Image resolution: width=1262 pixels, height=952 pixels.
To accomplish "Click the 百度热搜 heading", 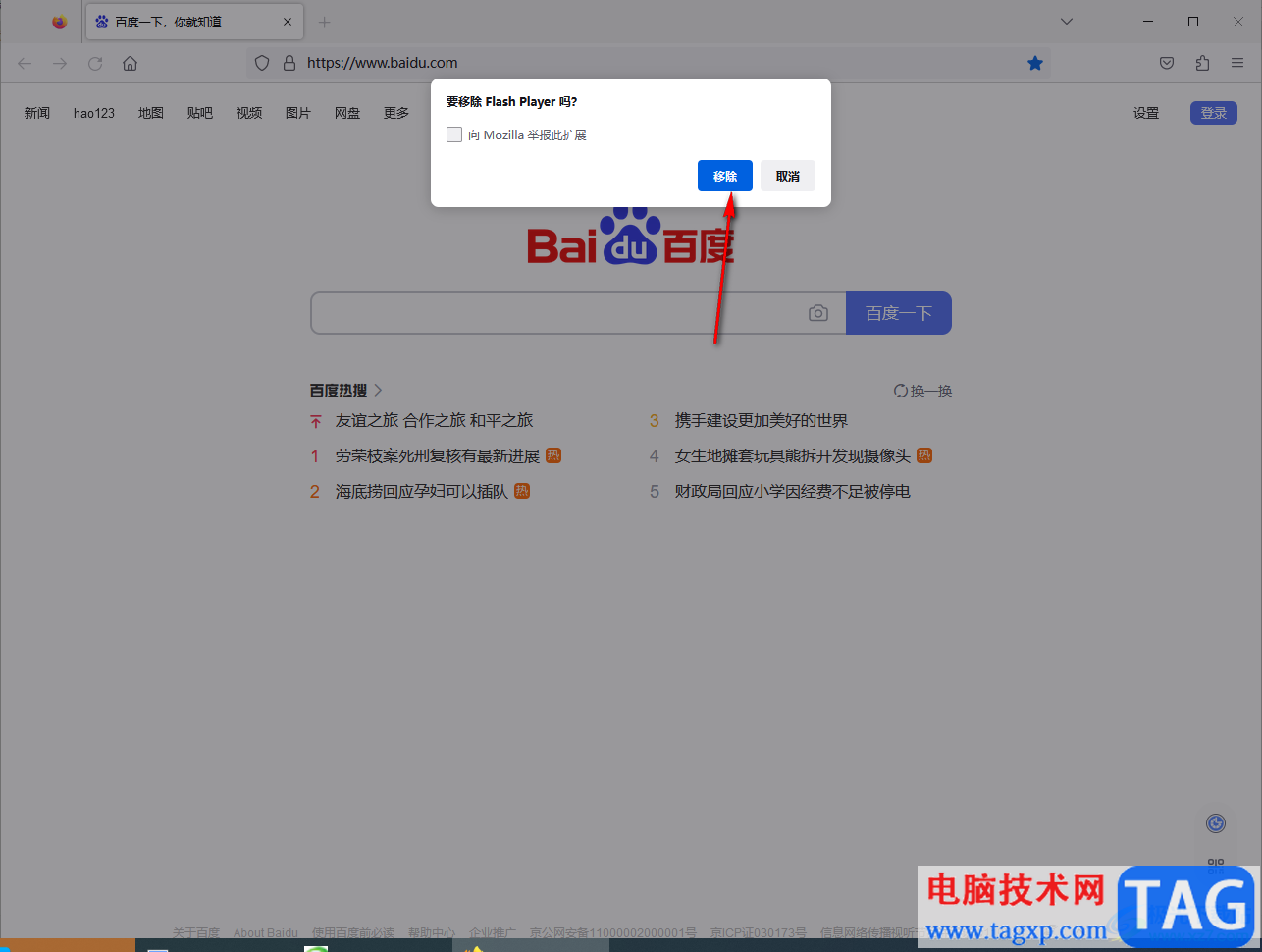I will tap(339, 391).
